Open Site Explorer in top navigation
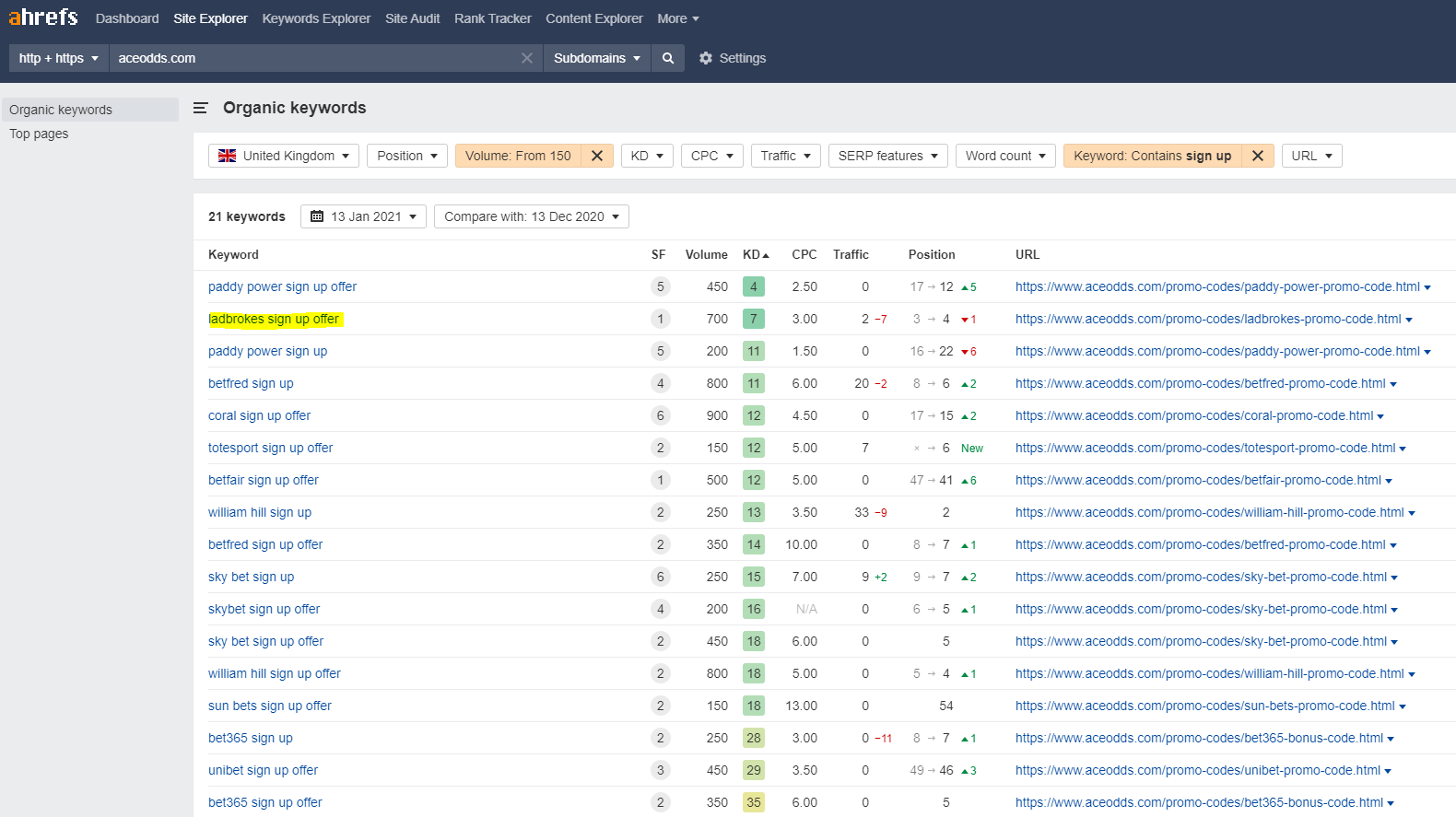Screen dimensions: 1456x817 (210, 18)
